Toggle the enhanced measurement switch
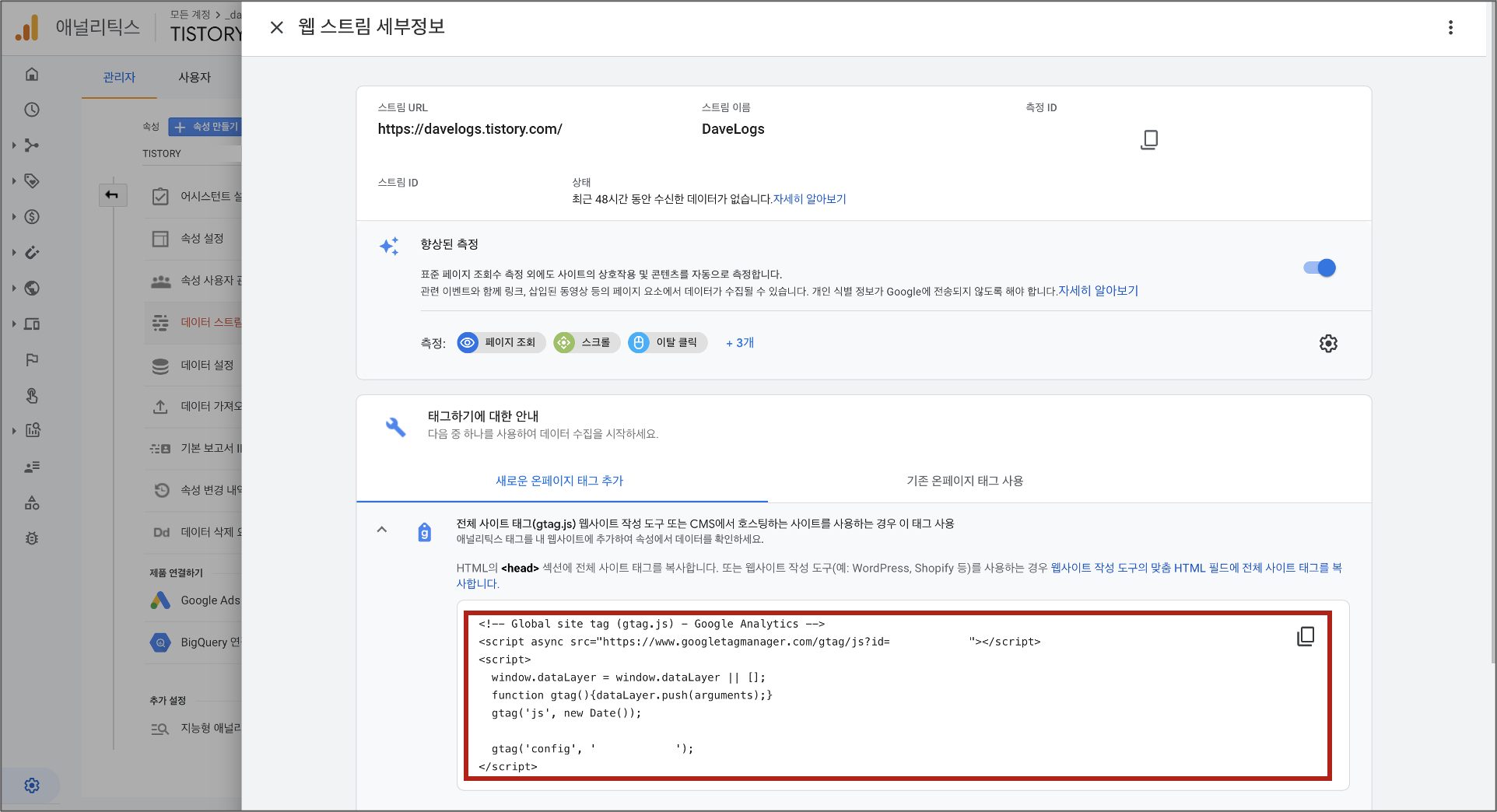This screenshot has width=1497, height=812. click(x=1320, y=268)
